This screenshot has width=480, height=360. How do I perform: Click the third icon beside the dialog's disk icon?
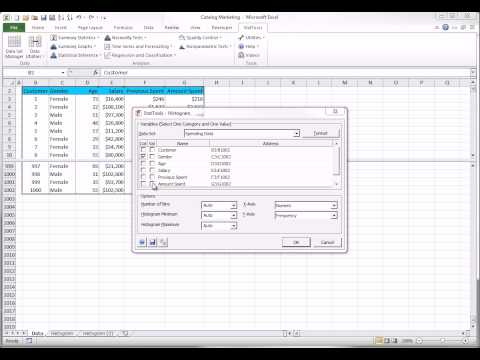pyautogui.click(x=163, y=242)
